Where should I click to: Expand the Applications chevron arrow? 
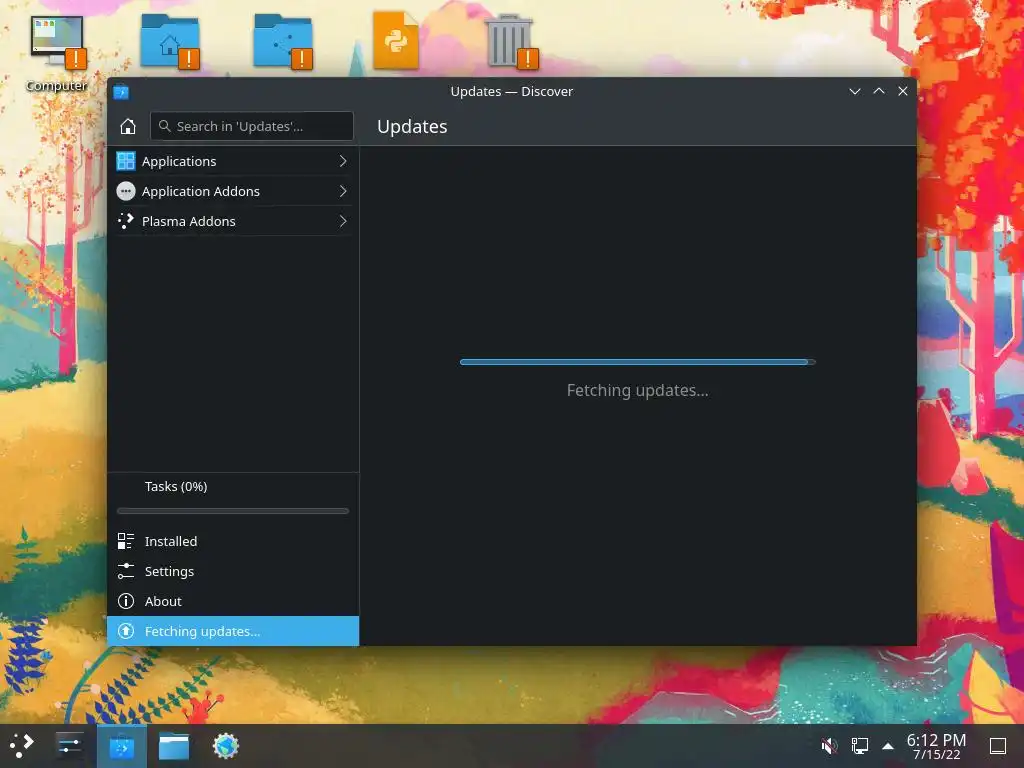coord(343,161)
